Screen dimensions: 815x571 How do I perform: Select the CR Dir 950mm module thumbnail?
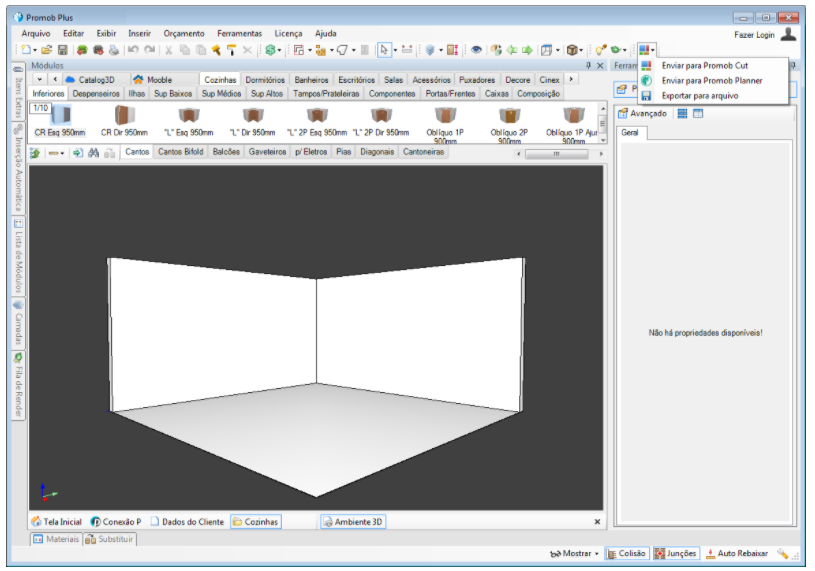click(124, 121)
